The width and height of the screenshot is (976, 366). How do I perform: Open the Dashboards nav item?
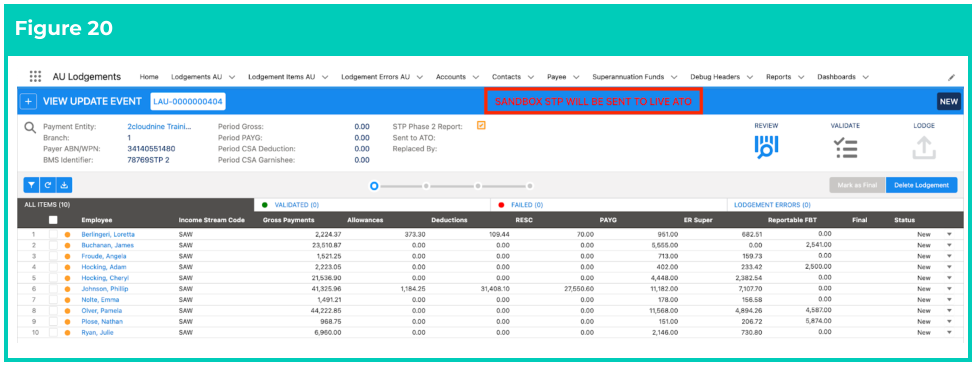(836, 77)
